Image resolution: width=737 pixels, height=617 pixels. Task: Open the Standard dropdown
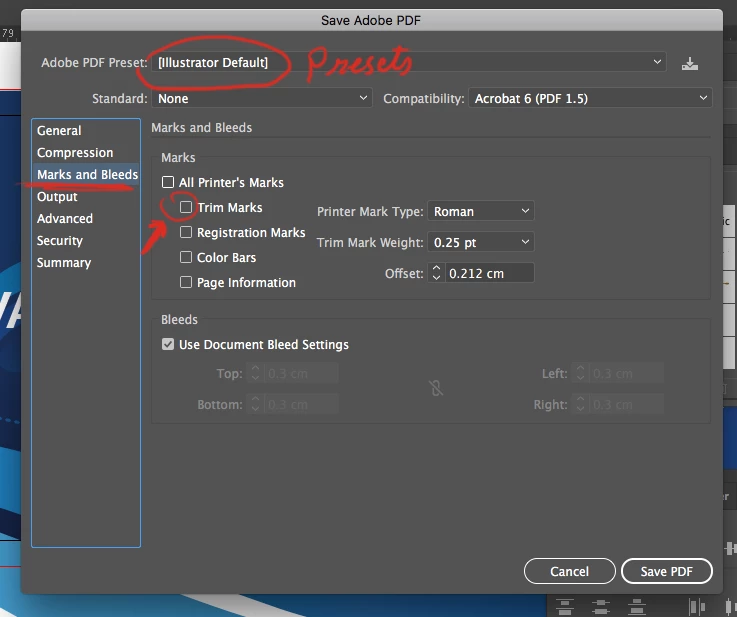point(262,98)
